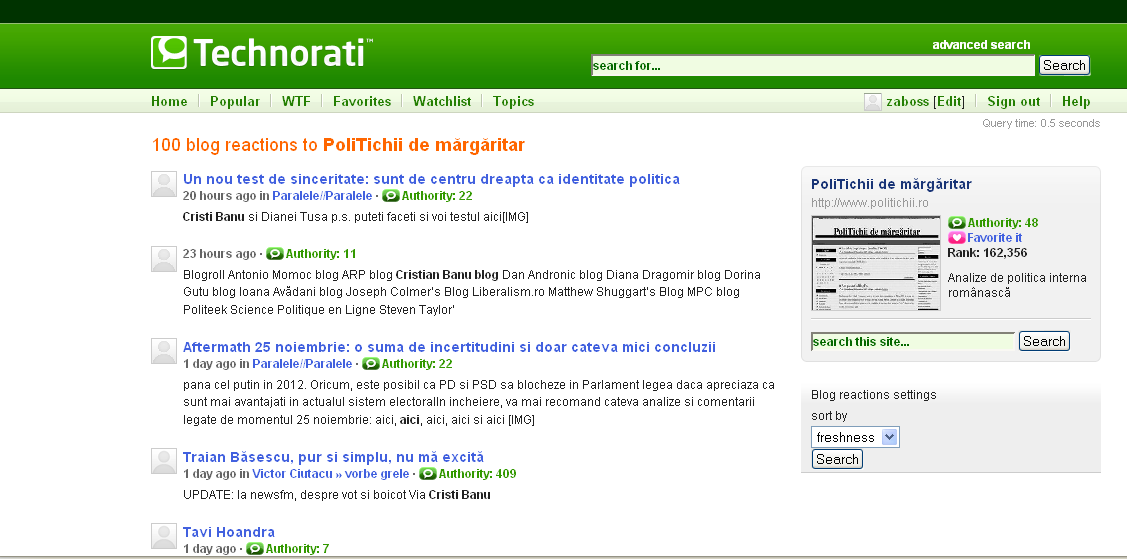Open the Tavi Hoandra post link
The width and height of the screenshot is (1127, 559).
tap(229, 532)
